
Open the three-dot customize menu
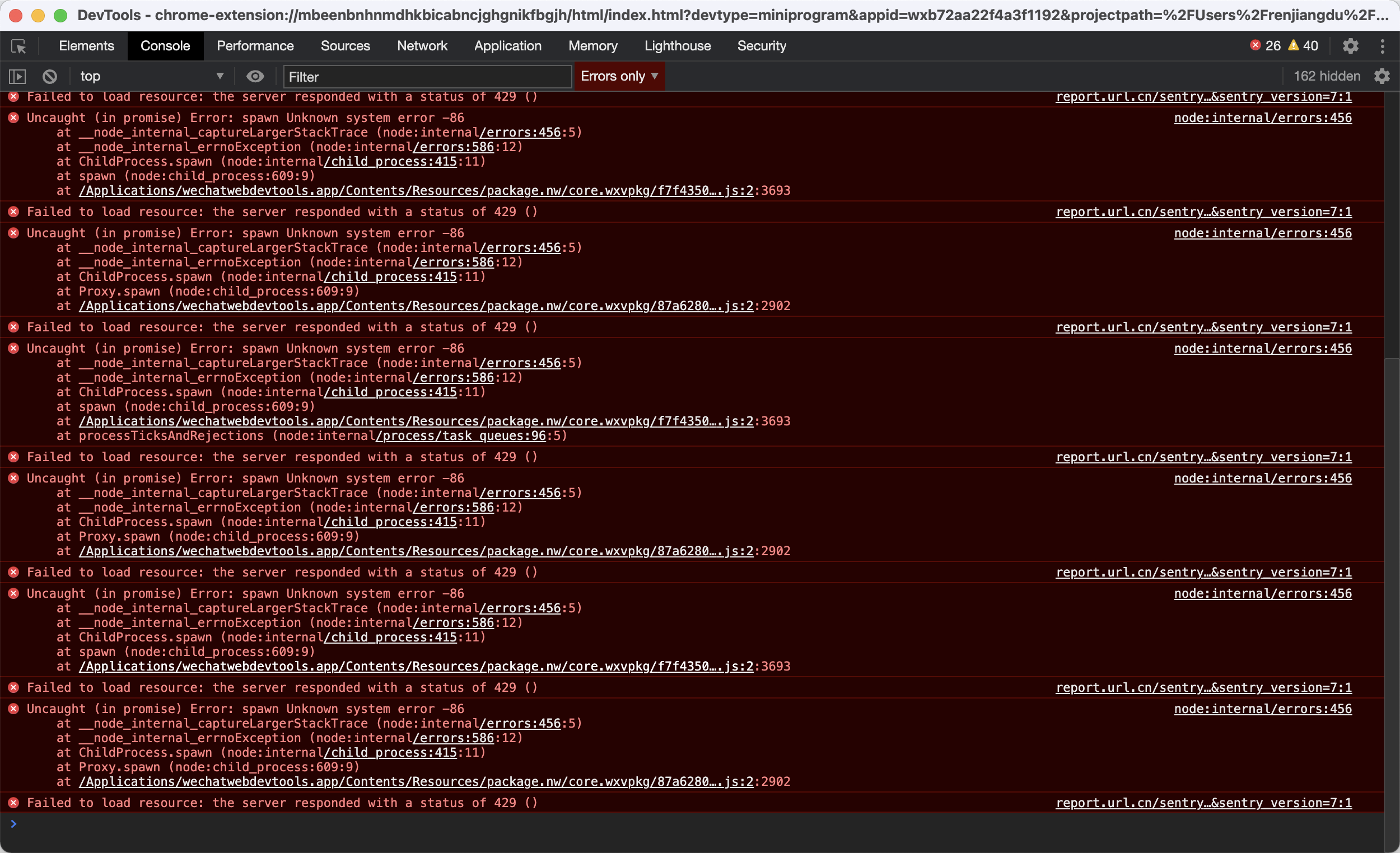(x=1383, y=46)
